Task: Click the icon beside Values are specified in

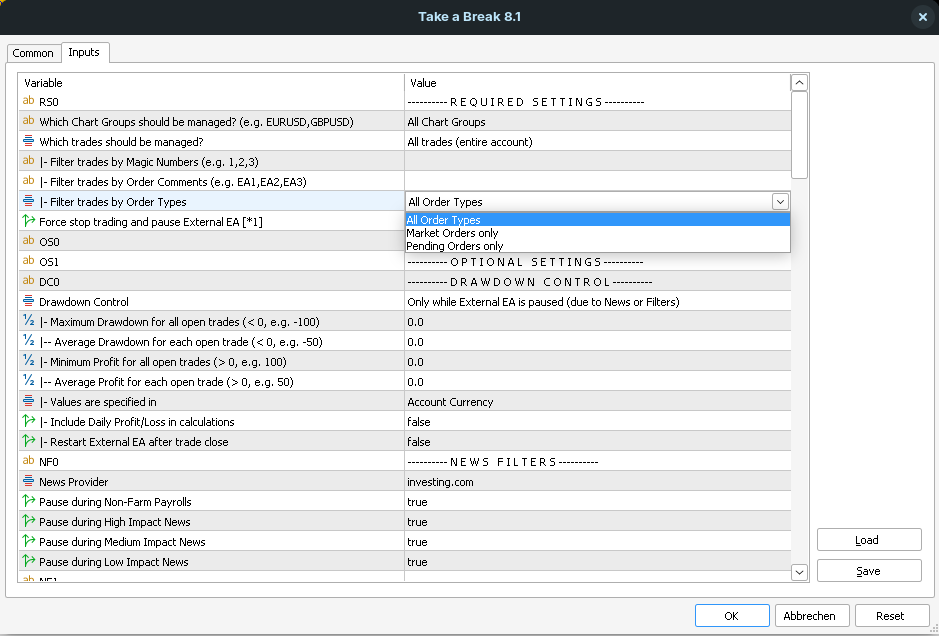Action: [28, 402]
